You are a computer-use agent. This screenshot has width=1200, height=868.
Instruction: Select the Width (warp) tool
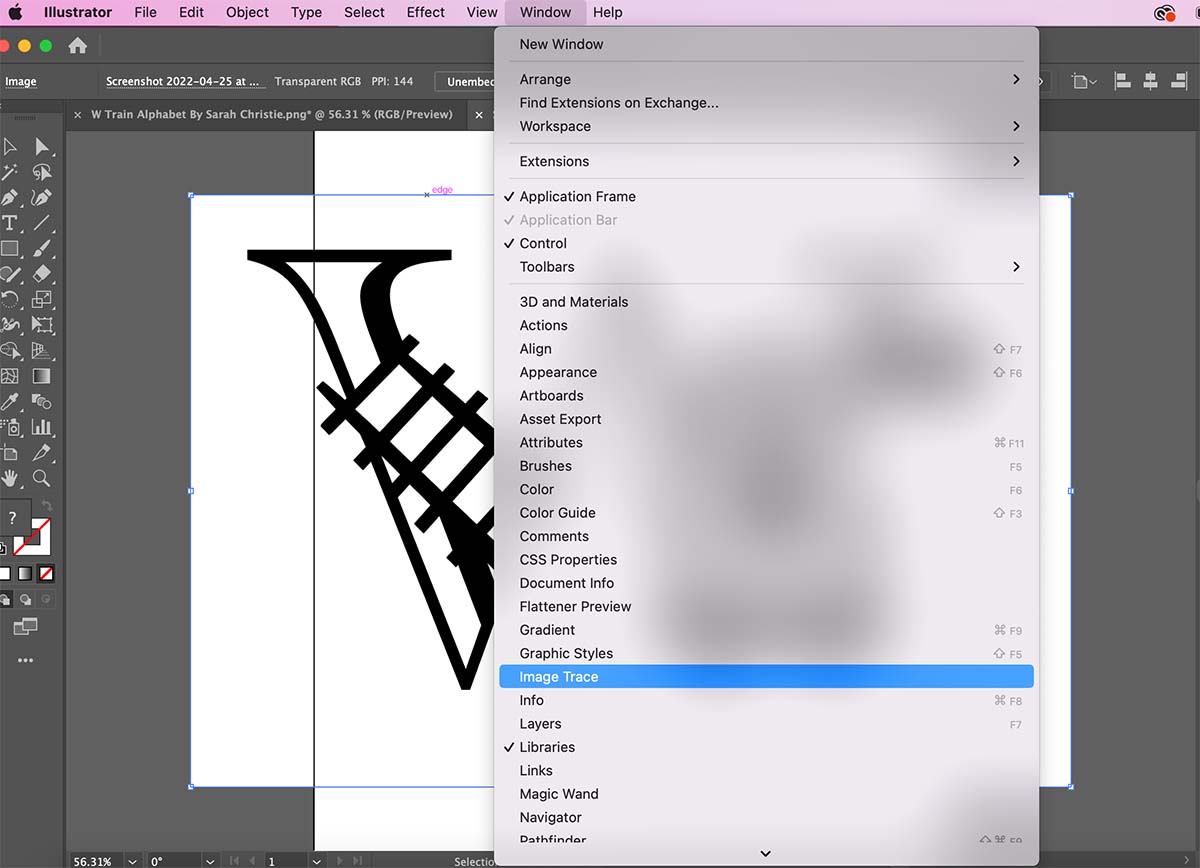pos(10,325)
